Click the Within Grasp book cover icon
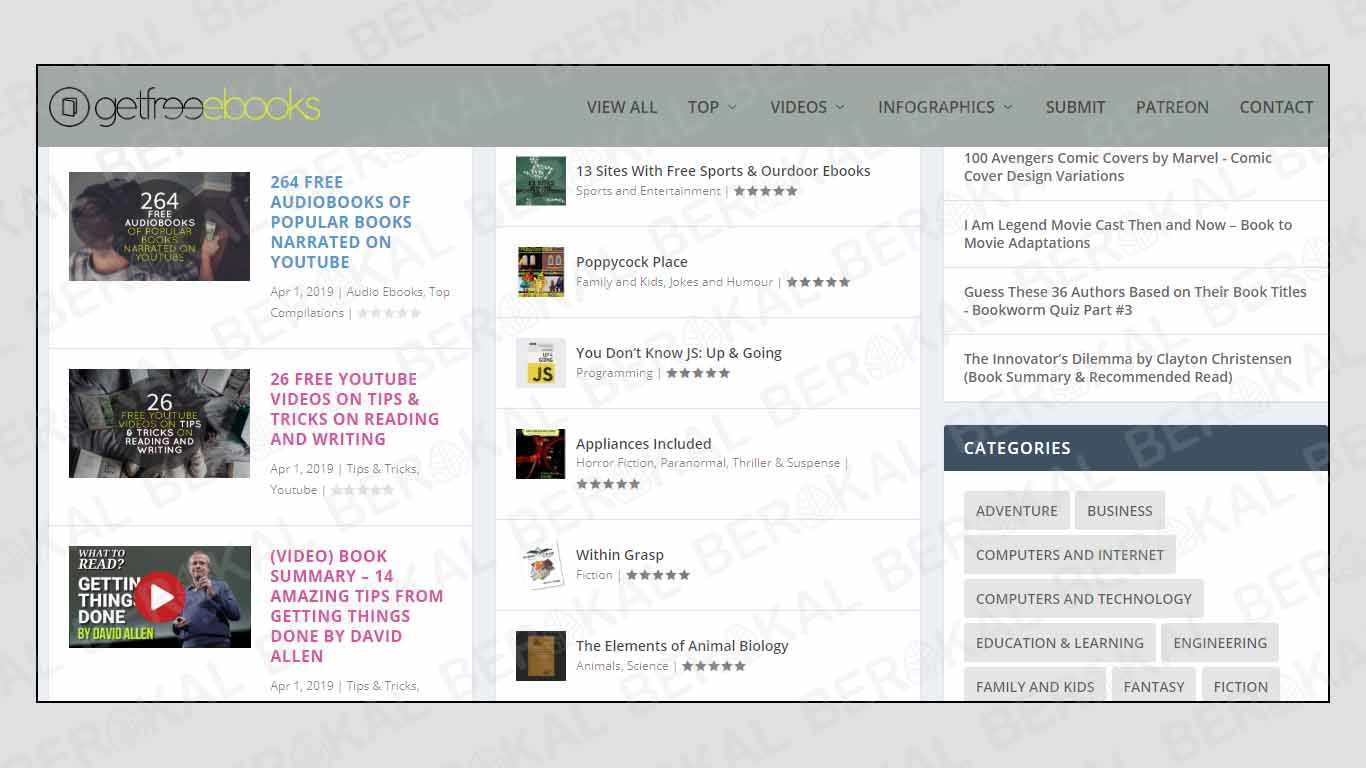The width and height of the screenshot is (1366, 768). (541, 565)
